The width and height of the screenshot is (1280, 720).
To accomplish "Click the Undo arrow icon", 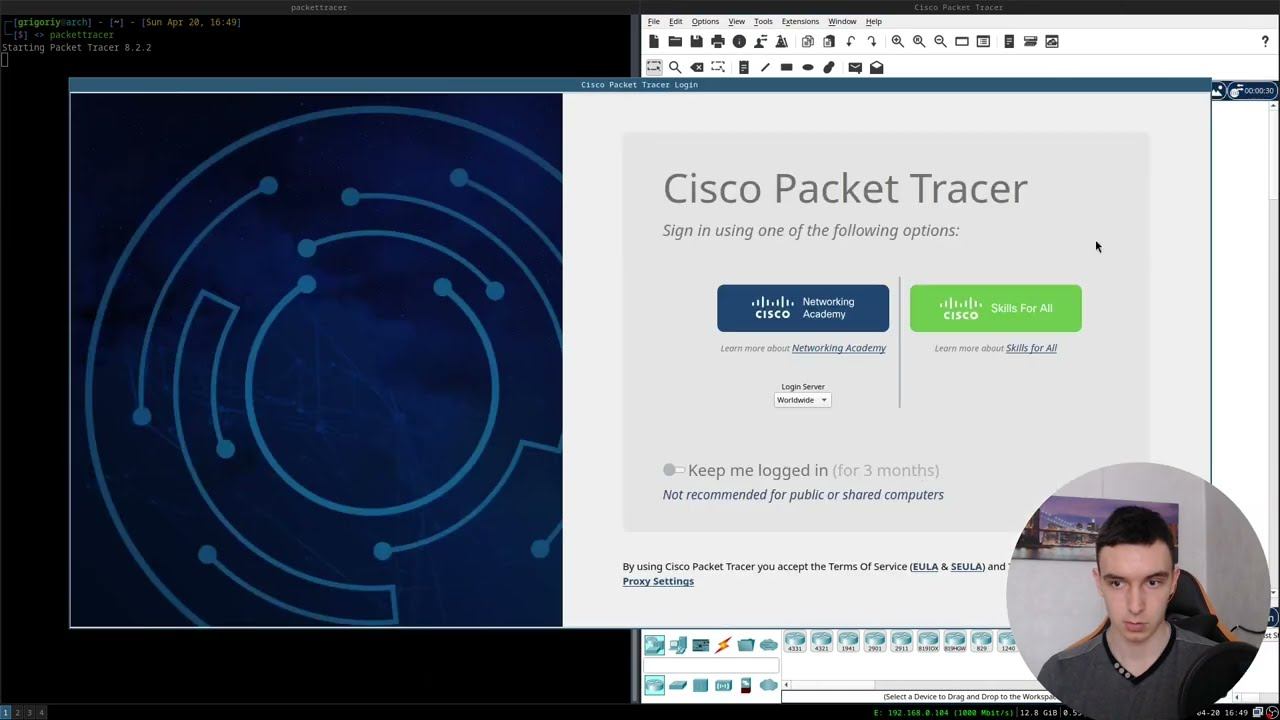I will point(851,41).
